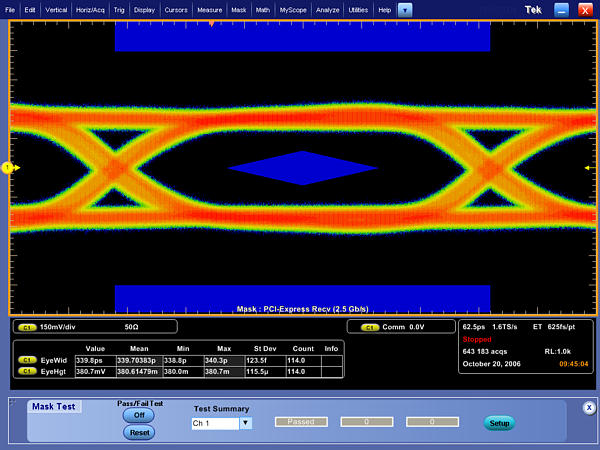Select the C1 badge for EyeHgt measurement

[x=27, y=370]
